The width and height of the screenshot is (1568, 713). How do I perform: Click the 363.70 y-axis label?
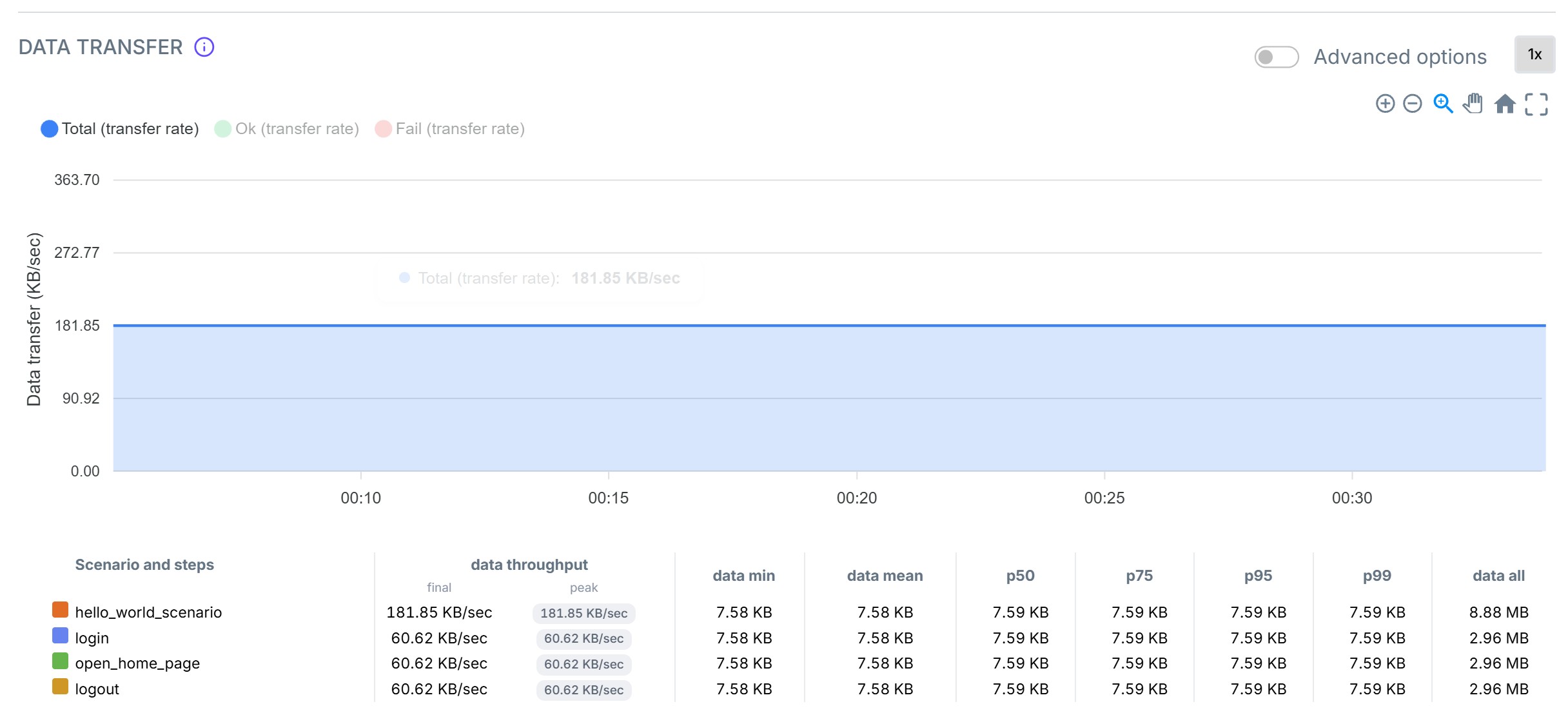point(77,180)
